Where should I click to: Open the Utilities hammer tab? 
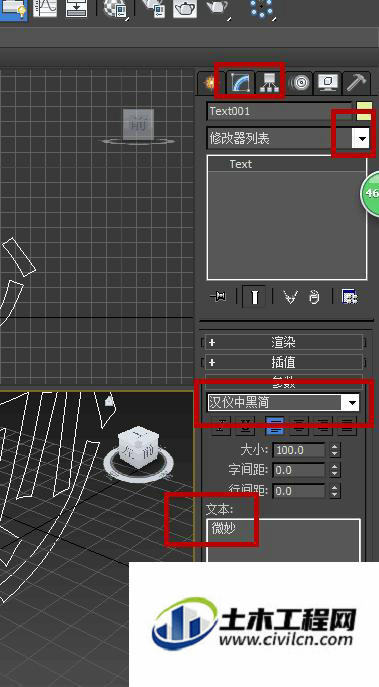tap(357, 82)
